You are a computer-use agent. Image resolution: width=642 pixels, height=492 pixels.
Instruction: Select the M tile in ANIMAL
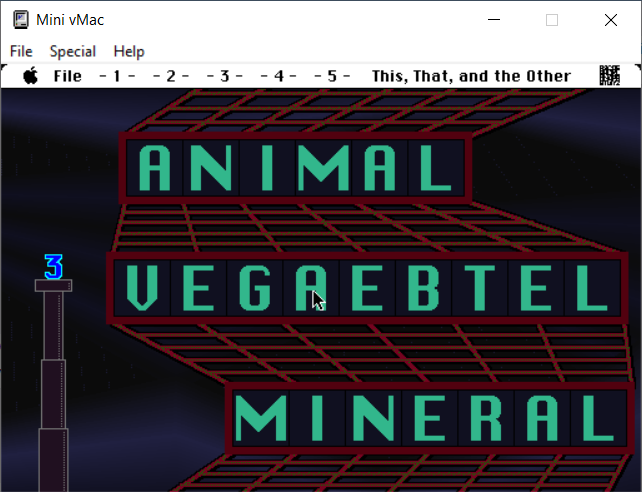[323, 168]
